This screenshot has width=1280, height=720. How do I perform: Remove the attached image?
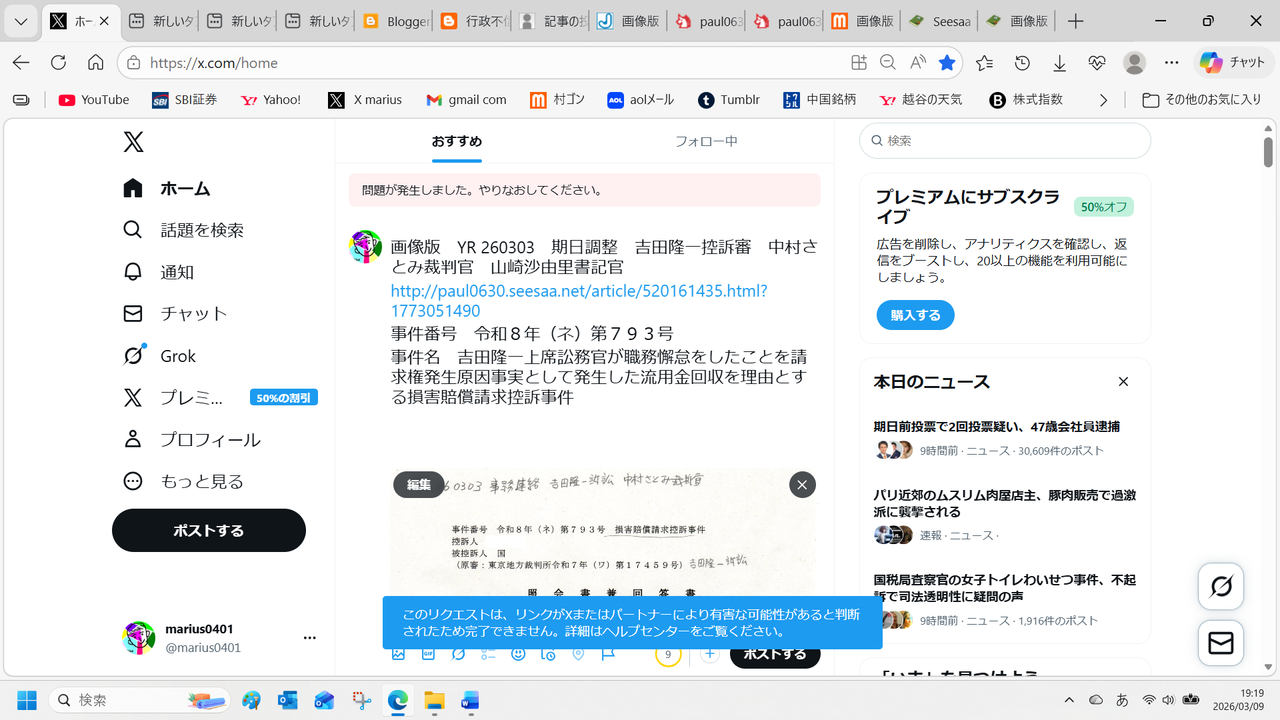pyautogui.click(x=802, y=485)
